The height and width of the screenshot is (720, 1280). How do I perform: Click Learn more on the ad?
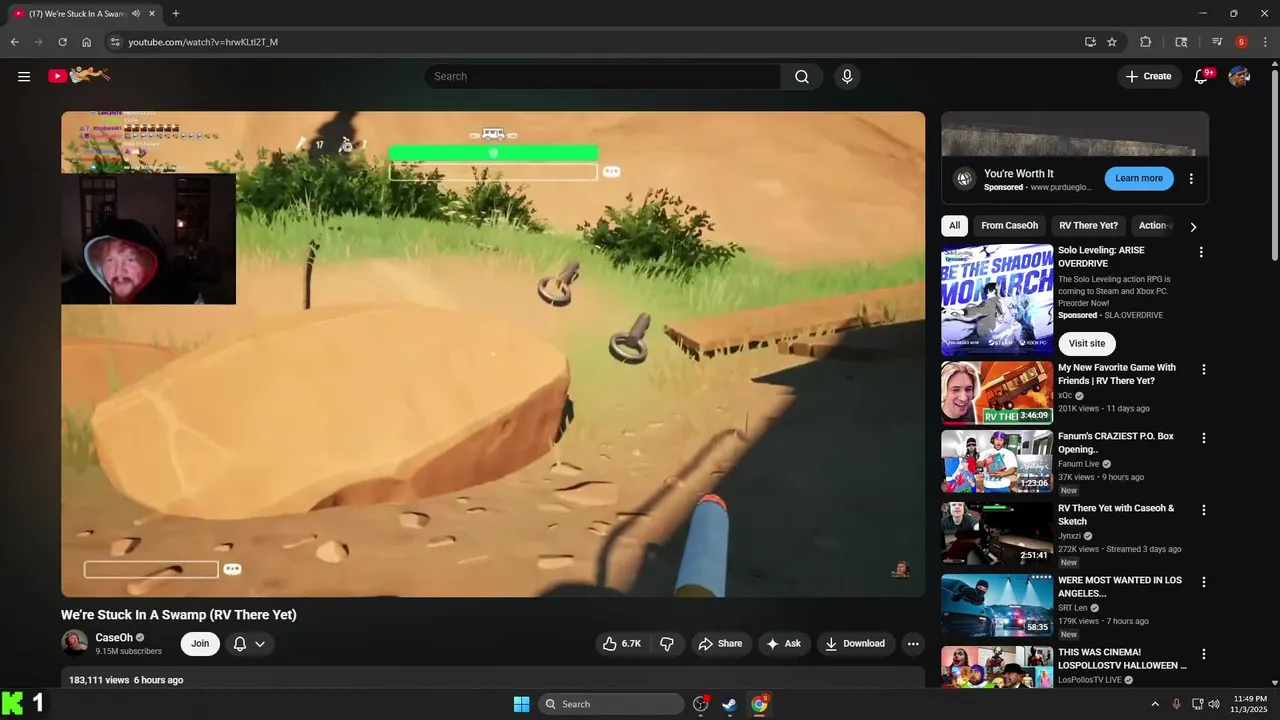coord(1139,178)
